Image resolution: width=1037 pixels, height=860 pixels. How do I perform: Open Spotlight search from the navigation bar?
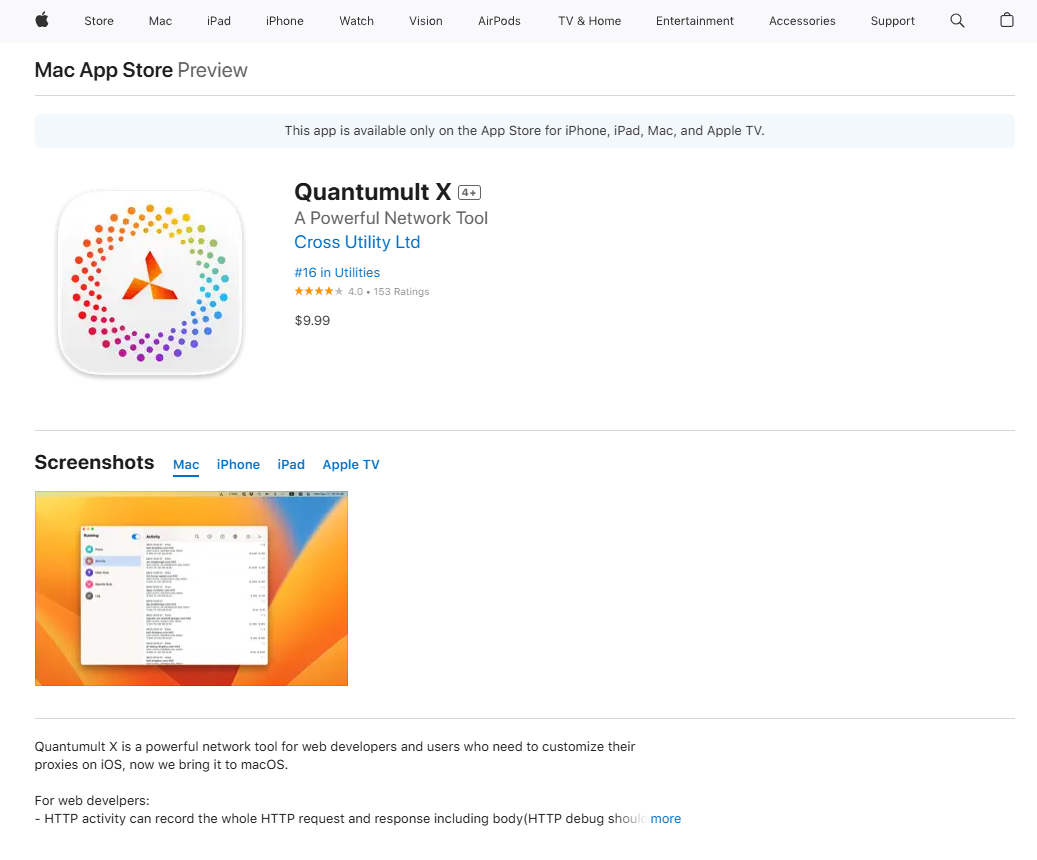pyautogui.click(x=957, y=20)
